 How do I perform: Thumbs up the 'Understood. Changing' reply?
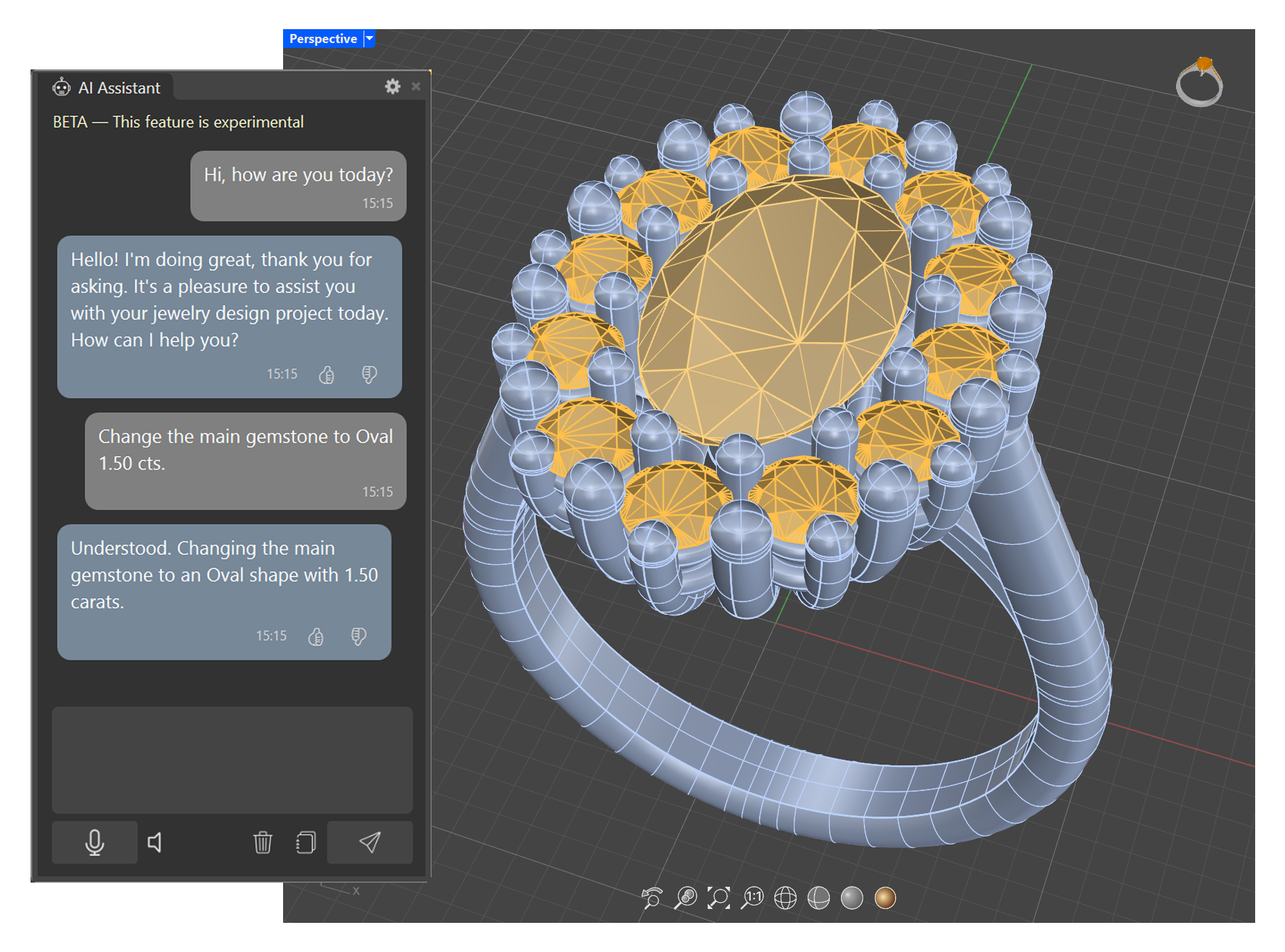316,636
